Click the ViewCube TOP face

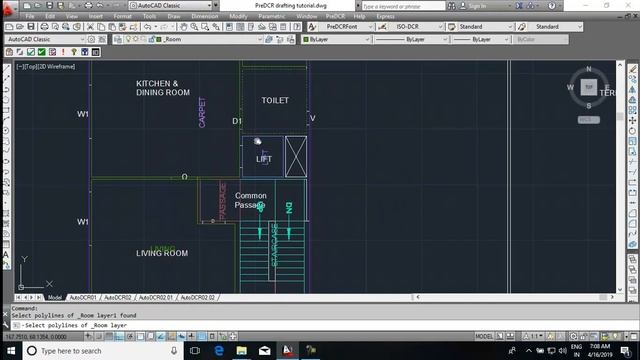(589, 87)
